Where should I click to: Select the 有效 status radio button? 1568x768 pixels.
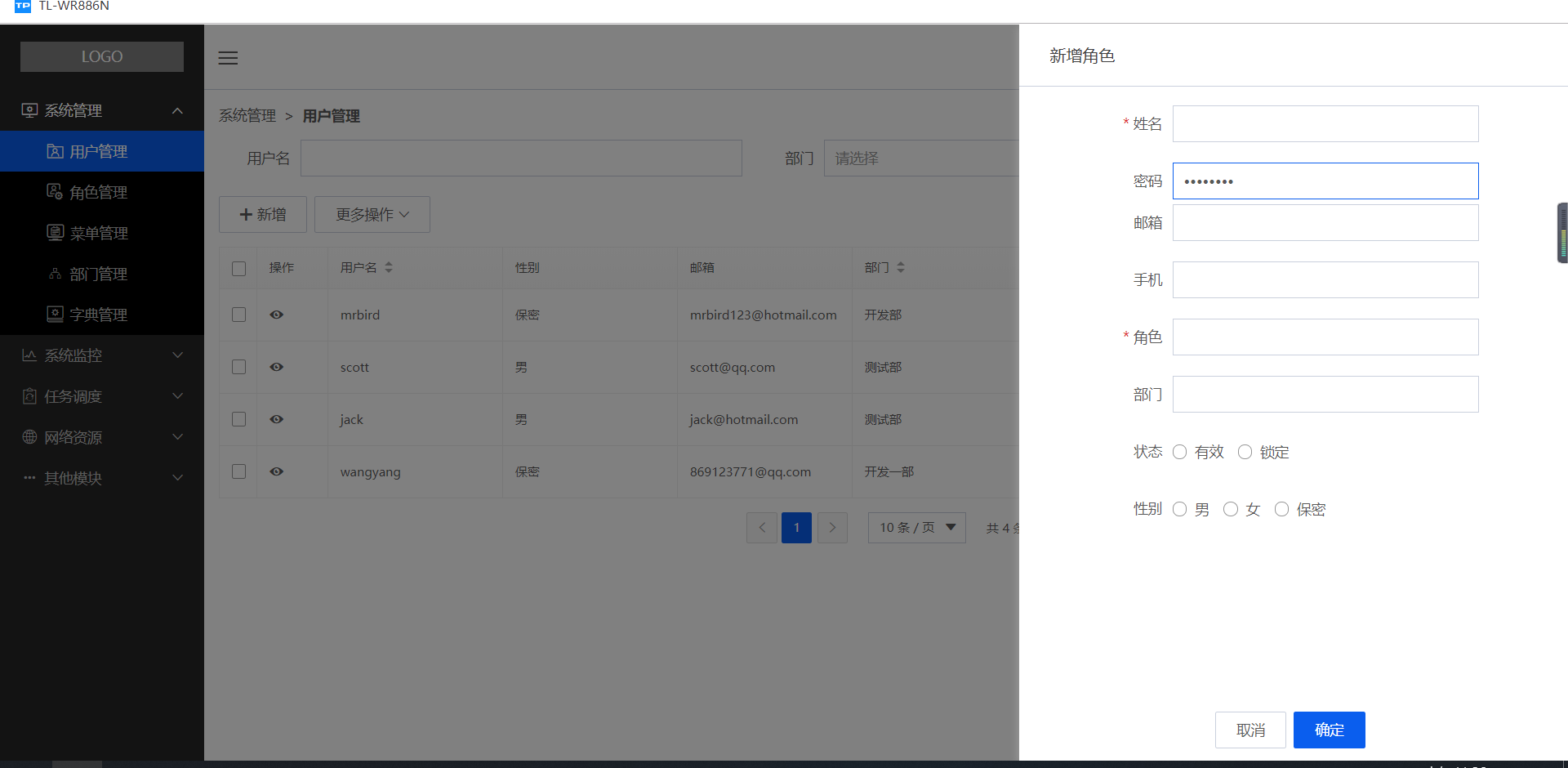point(1179,451)
